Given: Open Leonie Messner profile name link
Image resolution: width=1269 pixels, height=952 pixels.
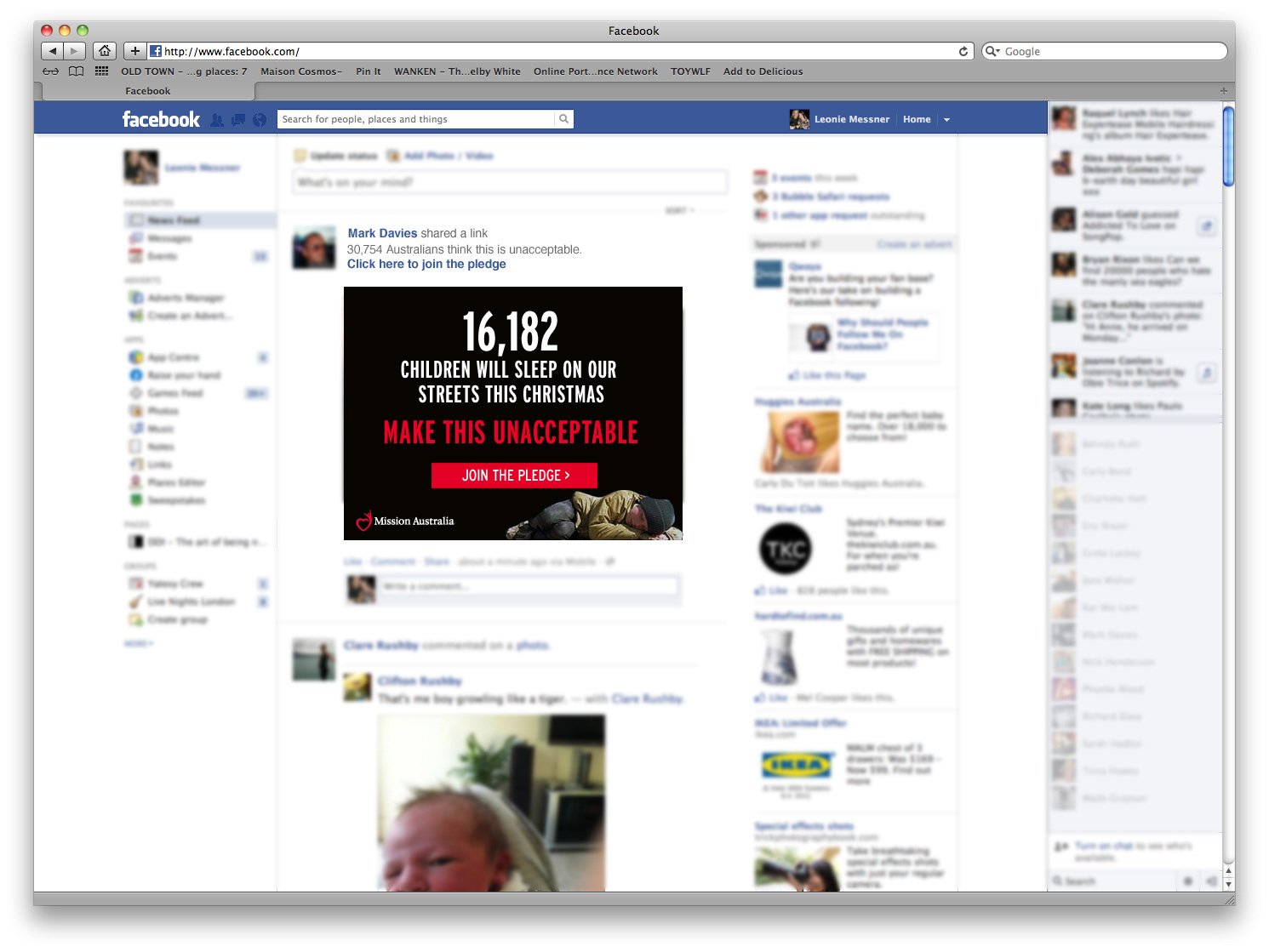Looking at the screenshot, I should tap(852, 119).
